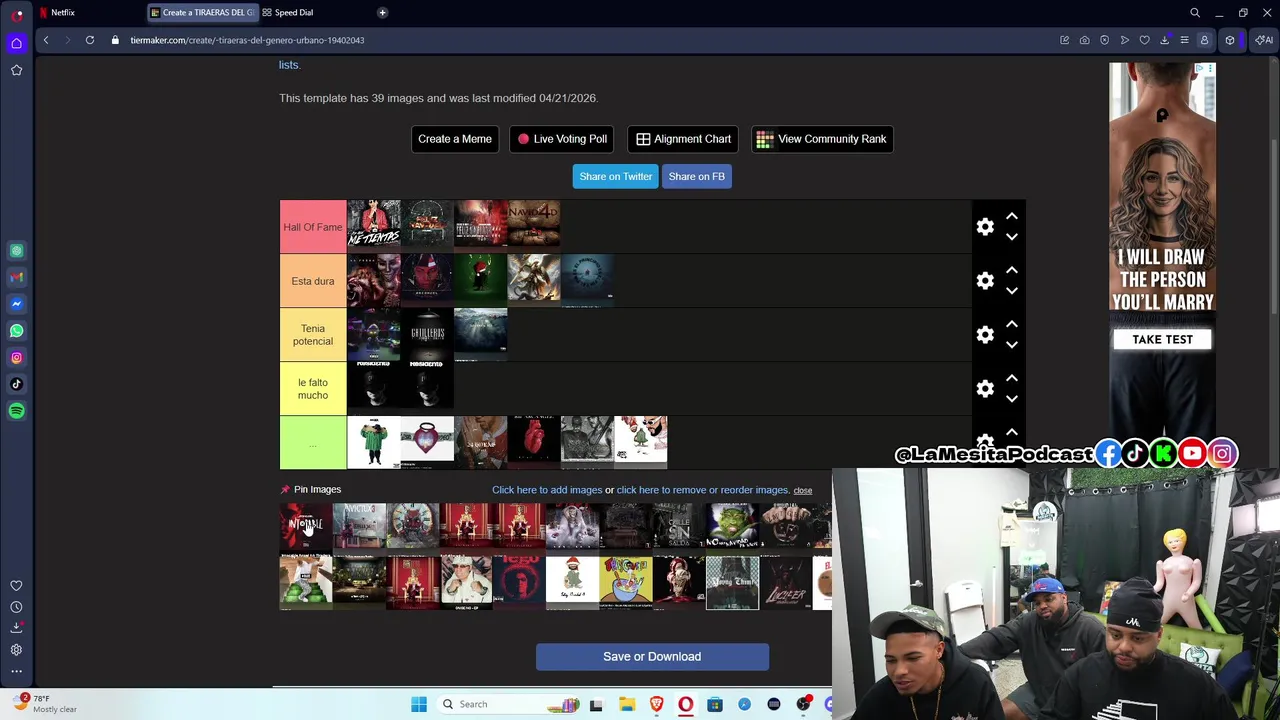Click here to remove or reorder images link
This screenshot has height=720, width=1280.
(x=703, y=490)
